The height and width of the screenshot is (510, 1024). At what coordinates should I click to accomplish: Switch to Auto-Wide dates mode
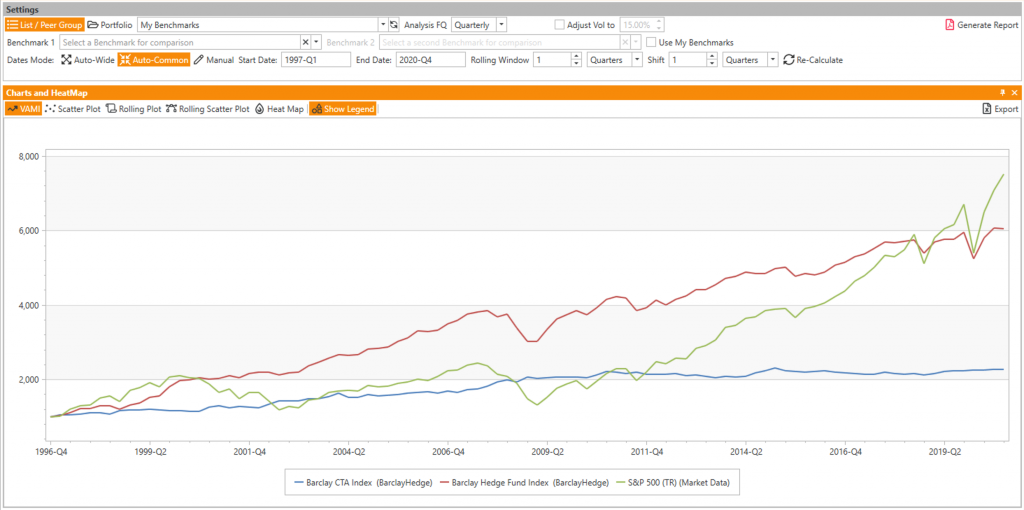[x=87, y=60]
